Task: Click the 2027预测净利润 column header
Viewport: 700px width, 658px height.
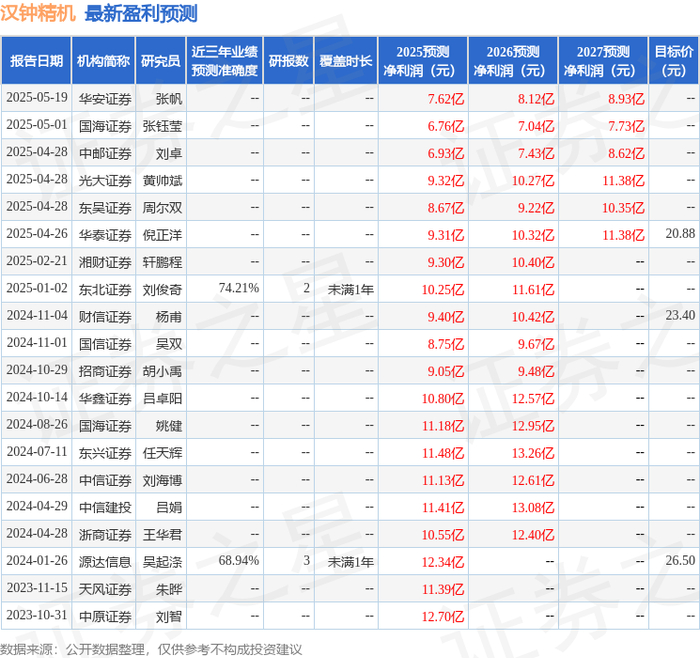Action: 603,61
